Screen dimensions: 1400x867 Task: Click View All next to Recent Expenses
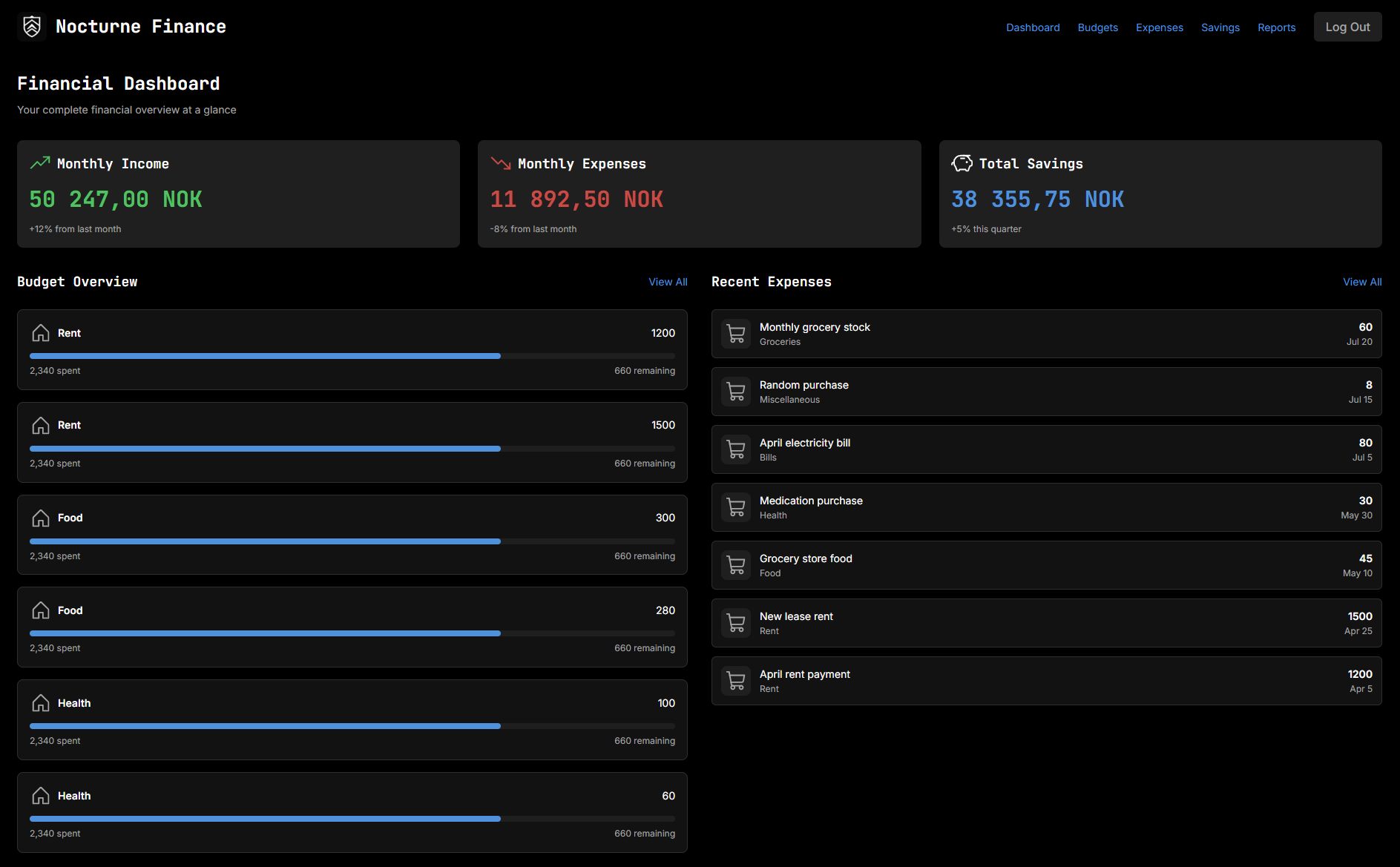(x=1361, y=282)
